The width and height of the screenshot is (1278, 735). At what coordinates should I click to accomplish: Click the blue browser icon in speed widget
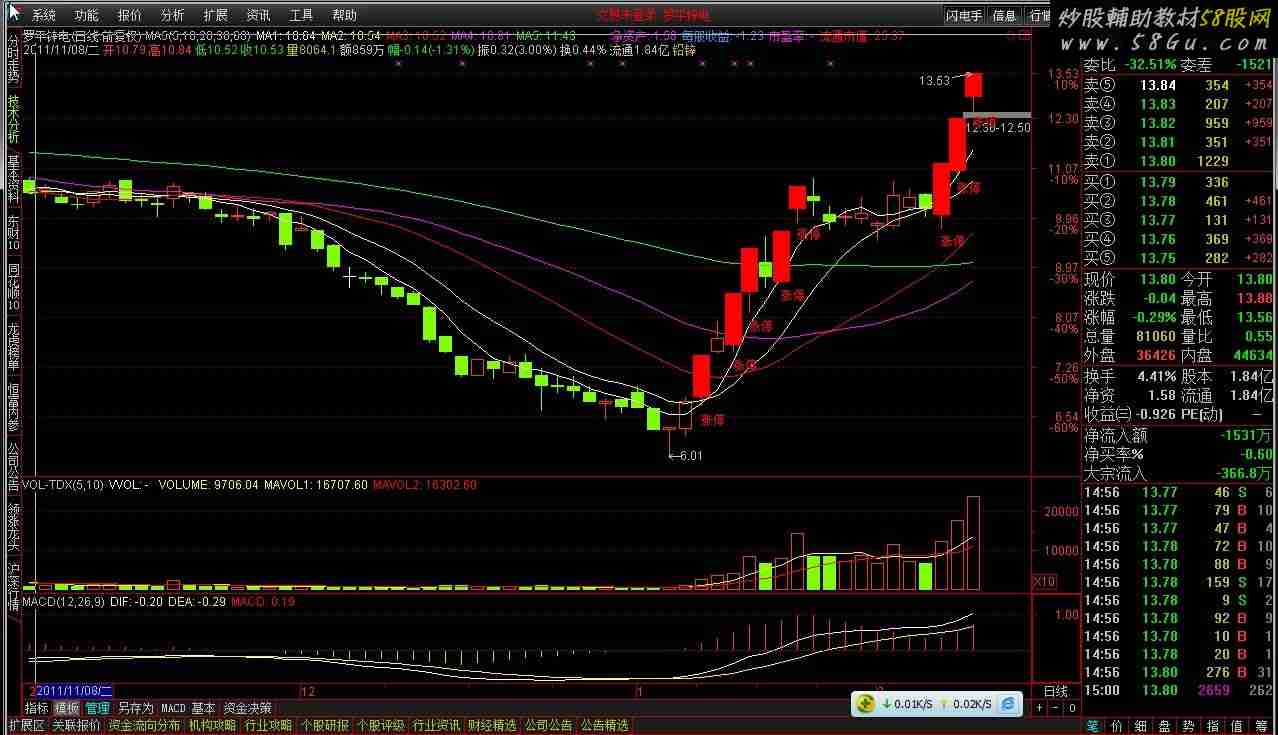click(x=1009, y=704)
